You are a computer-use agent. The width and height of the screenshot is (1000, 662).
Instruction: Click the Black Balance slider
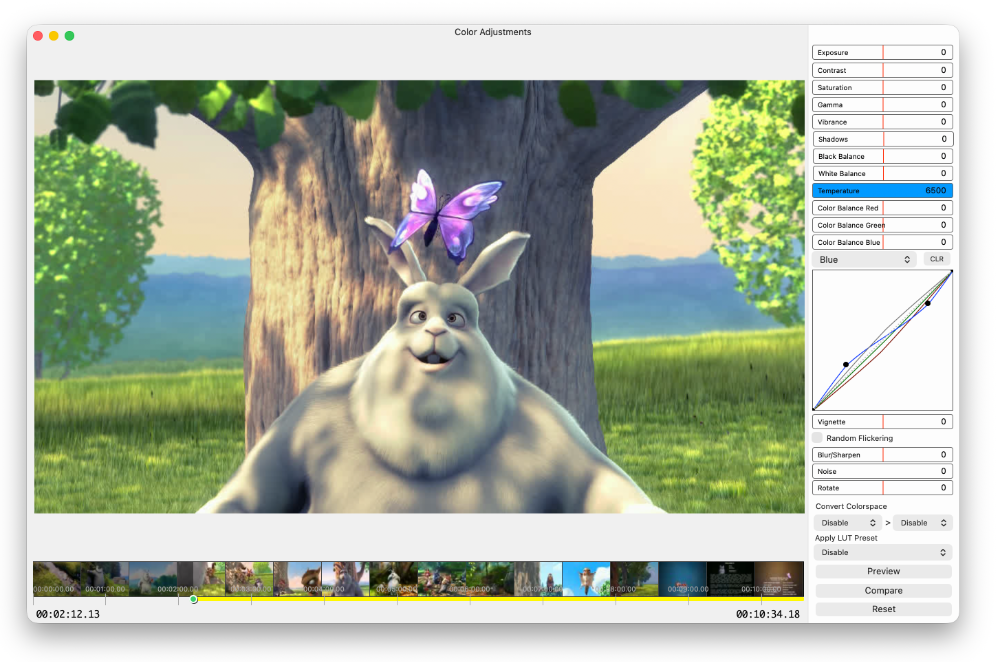coord(882,156)
